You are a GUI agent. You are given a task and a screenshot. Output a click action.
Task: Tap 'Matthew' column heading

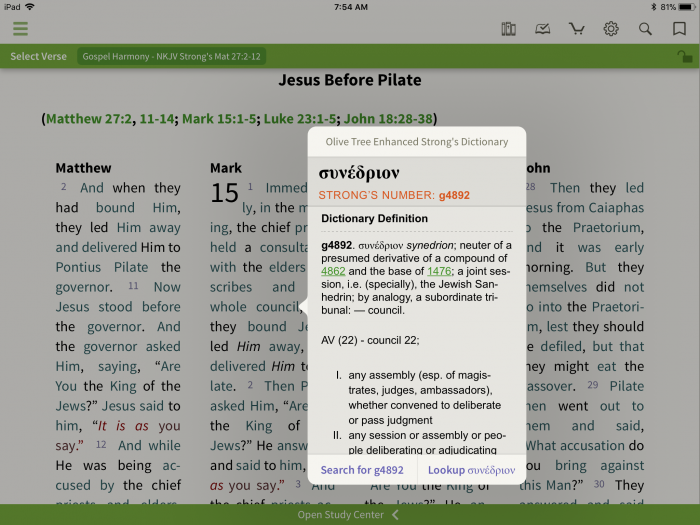[83, 168]
